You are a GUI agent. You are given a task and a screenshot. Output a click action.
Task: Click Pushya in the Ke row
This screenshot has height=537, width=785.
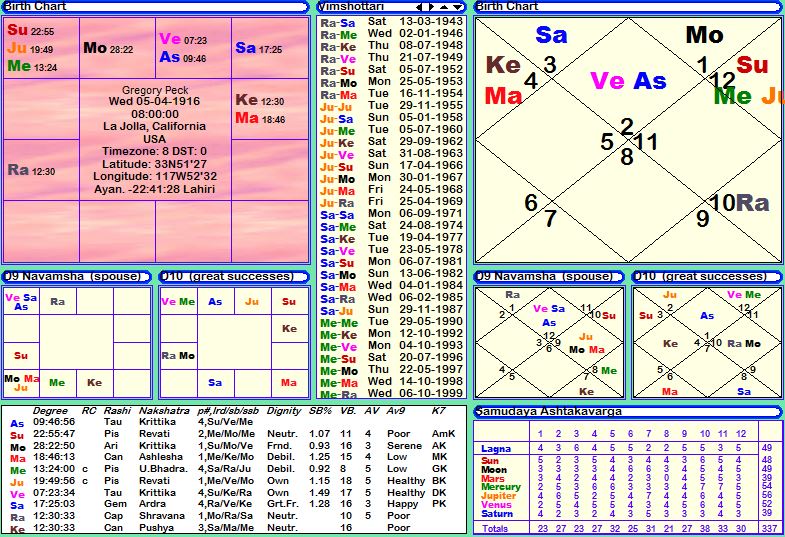pos(156,528)
